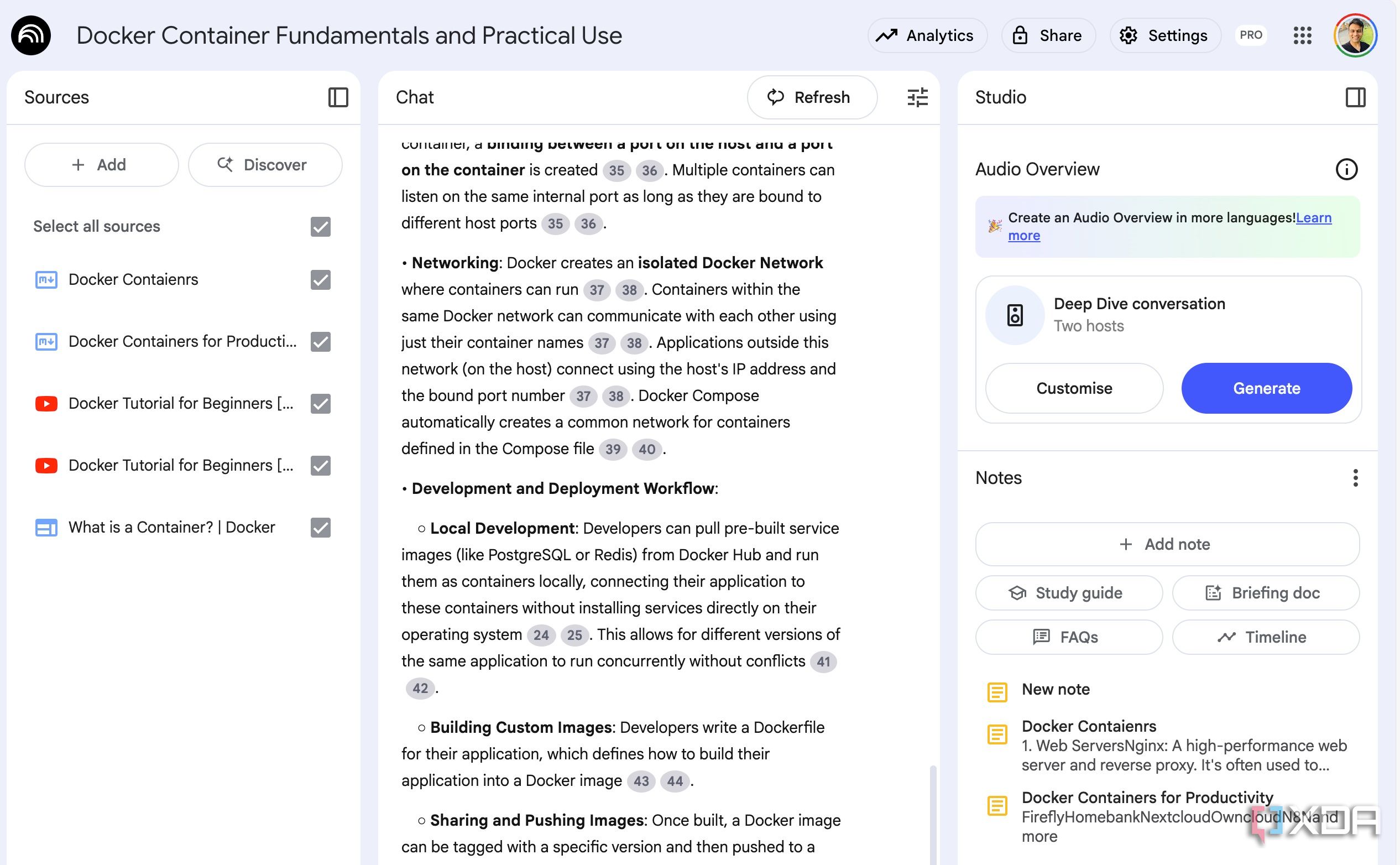Uncheck Docker Containers for Producti... checkbox
The height and width of the screenshot is (865, 1400).
[x=320, y=342]
